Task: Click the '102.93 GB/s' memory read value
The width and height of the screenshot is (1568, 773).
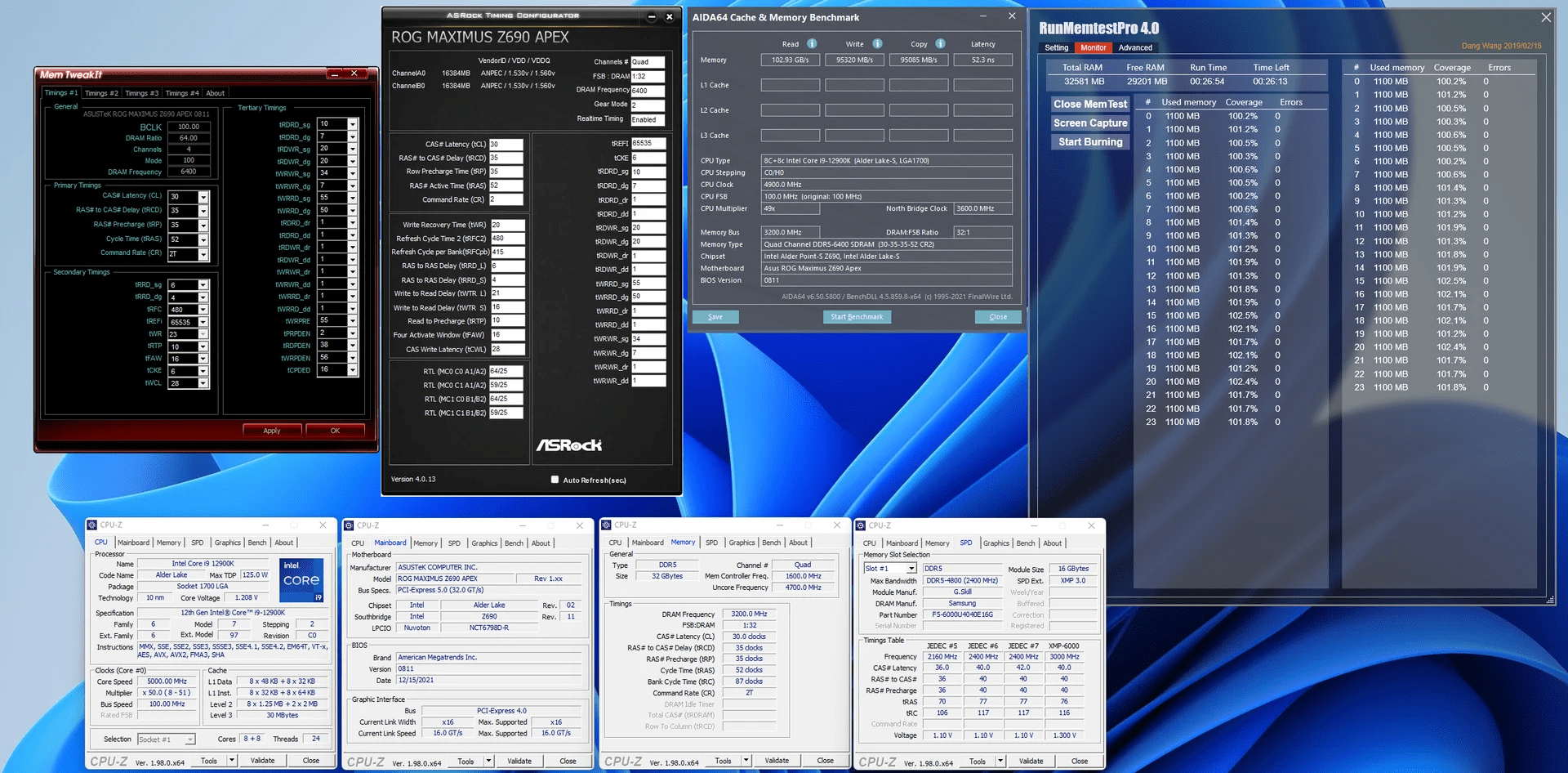Action: click(x=790, y=60)
